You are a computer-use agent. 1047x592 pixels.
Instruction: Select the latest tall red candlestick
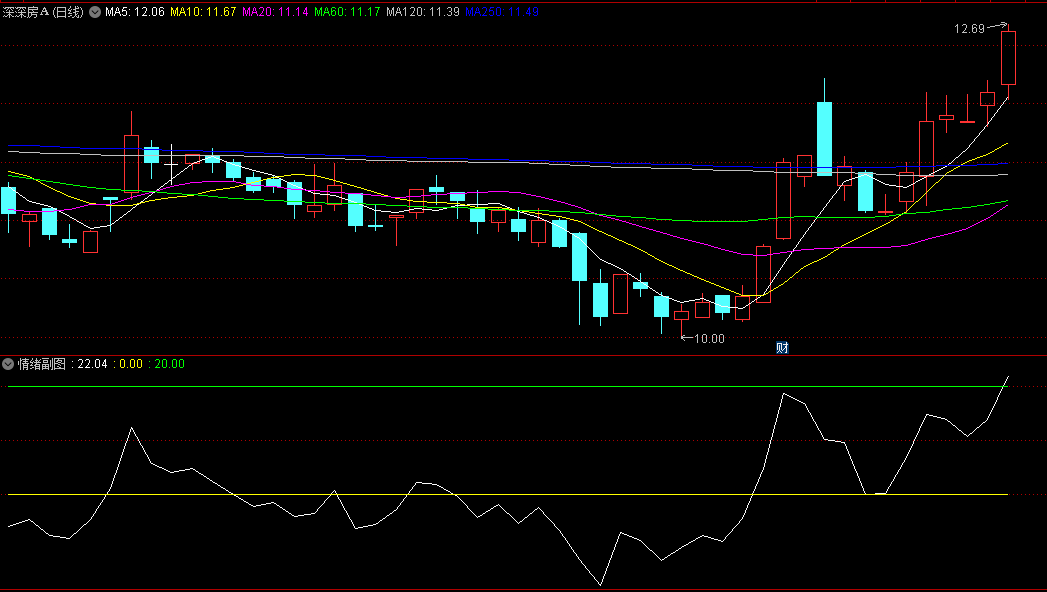tap(1008, 58)
